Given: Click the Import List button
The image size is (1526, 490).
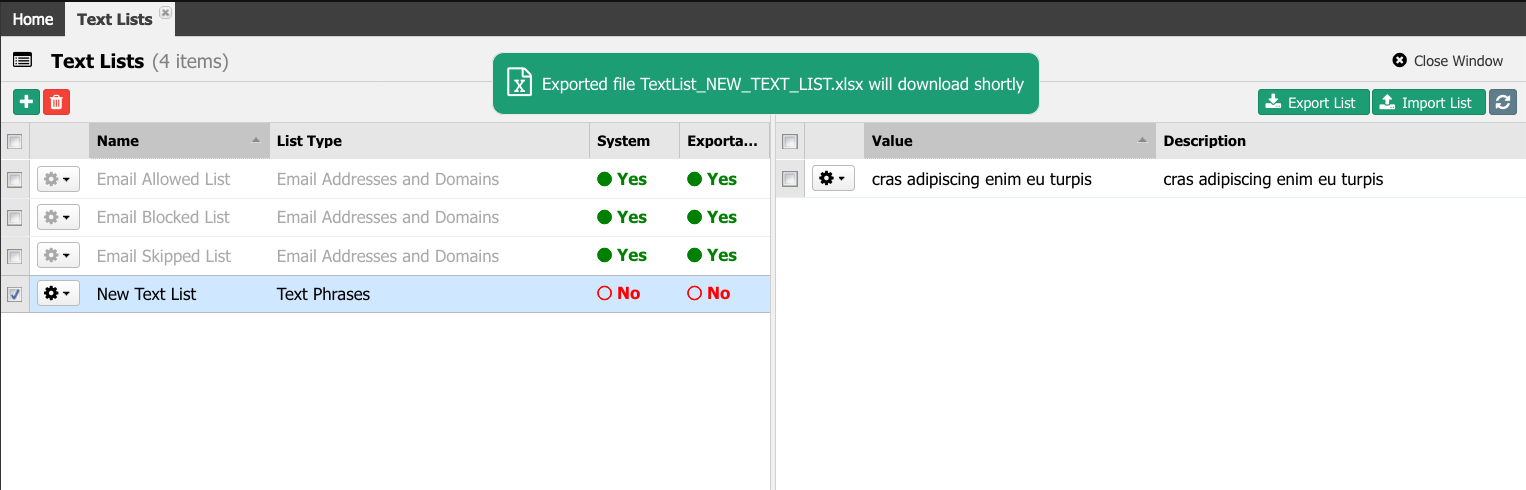Looking at the screenshot, I should [x=1428, y=102].
